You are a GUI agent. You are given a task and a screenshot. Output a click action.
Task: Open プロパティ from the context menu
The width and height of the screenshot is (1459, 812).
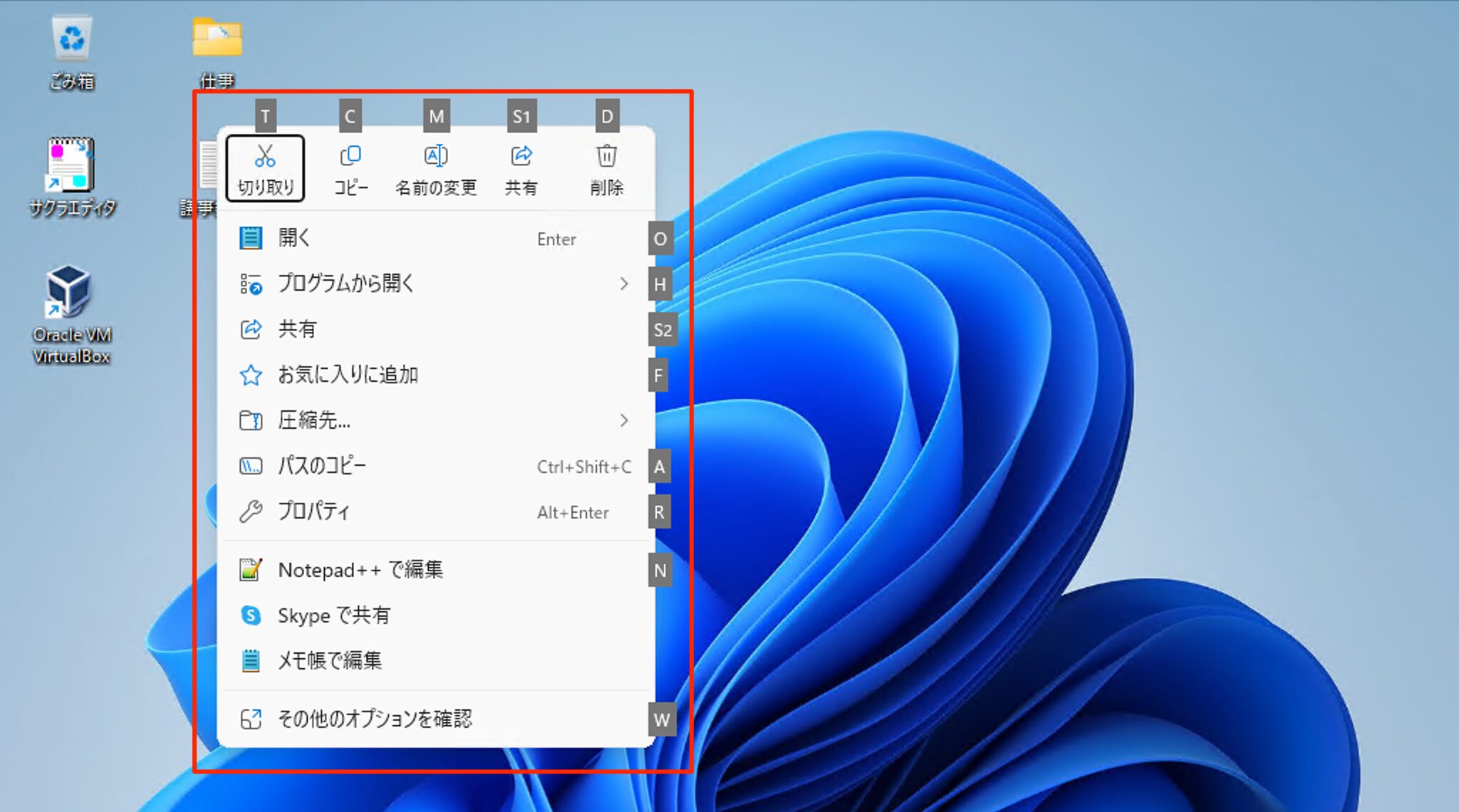click(313, 511)
